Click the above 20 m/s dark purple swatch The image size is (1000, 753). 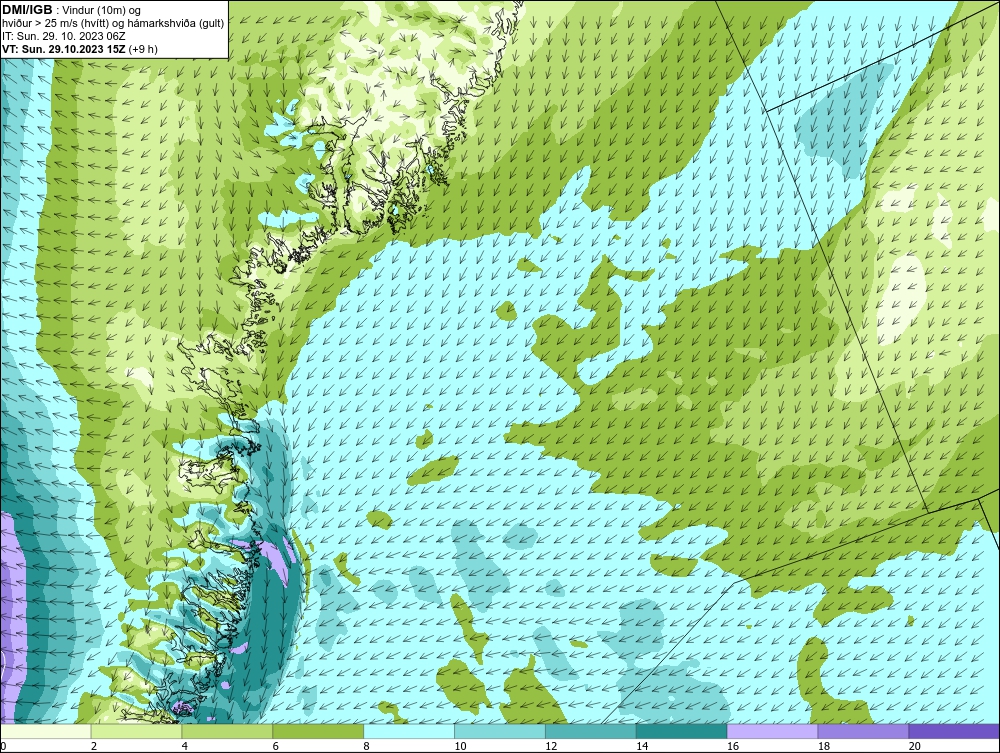[x=954, y=731]
